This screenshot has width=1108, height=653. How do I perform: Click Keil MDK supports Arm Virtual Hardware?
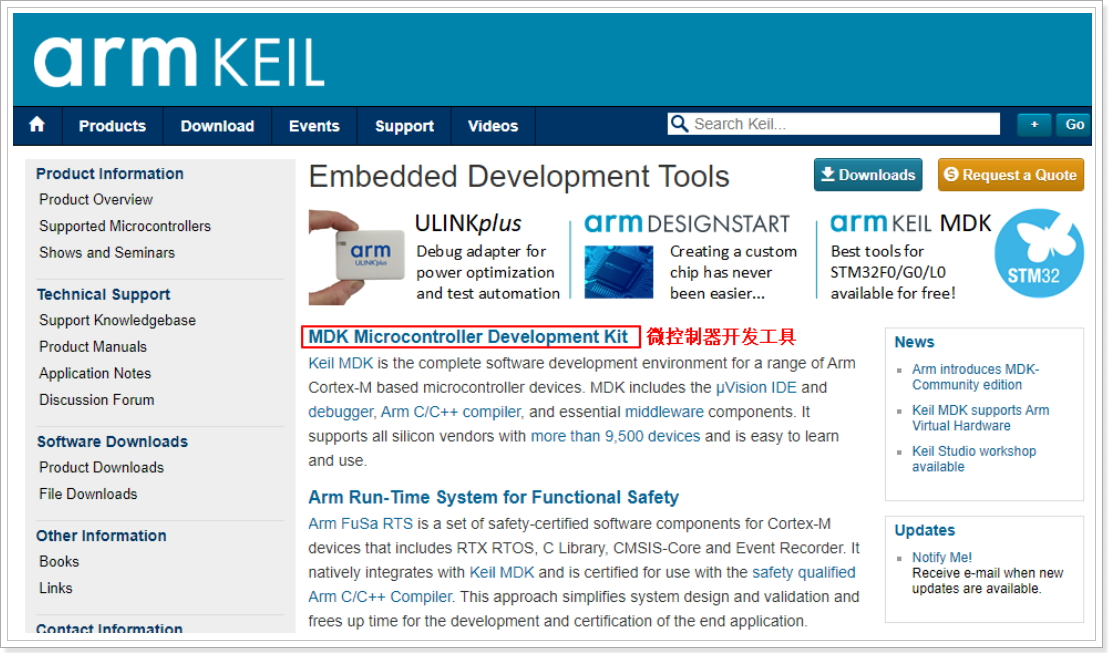click(x=980, y=418)
